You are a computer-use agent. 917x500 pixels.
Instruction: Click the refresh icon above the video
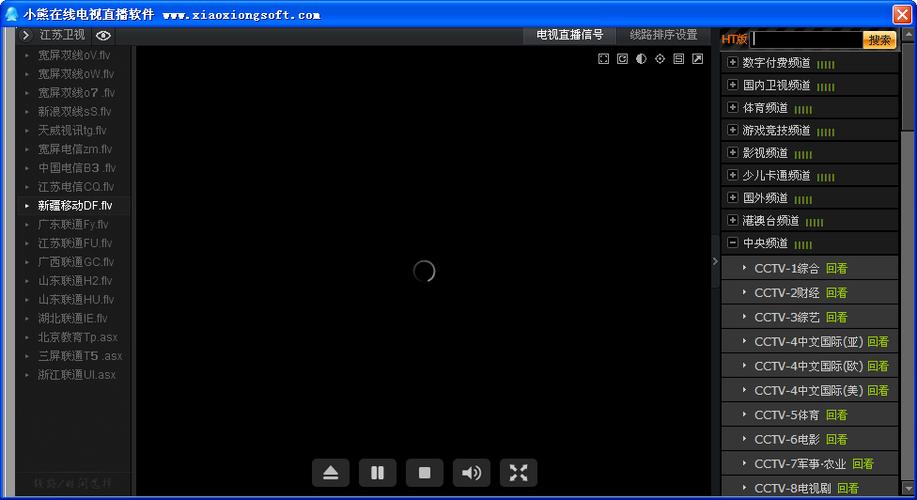(622, 59)
